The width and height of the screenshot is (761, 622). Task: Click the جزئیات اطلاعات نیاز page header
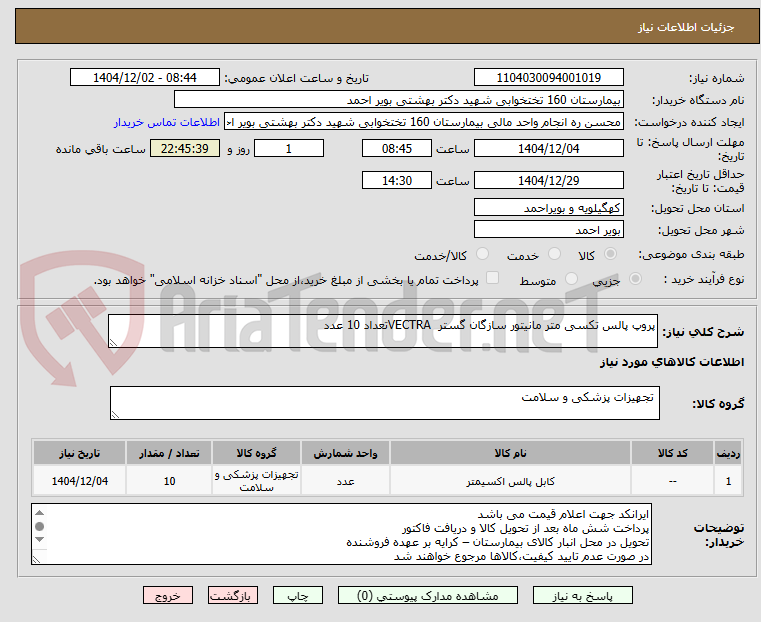click(685, 28)
